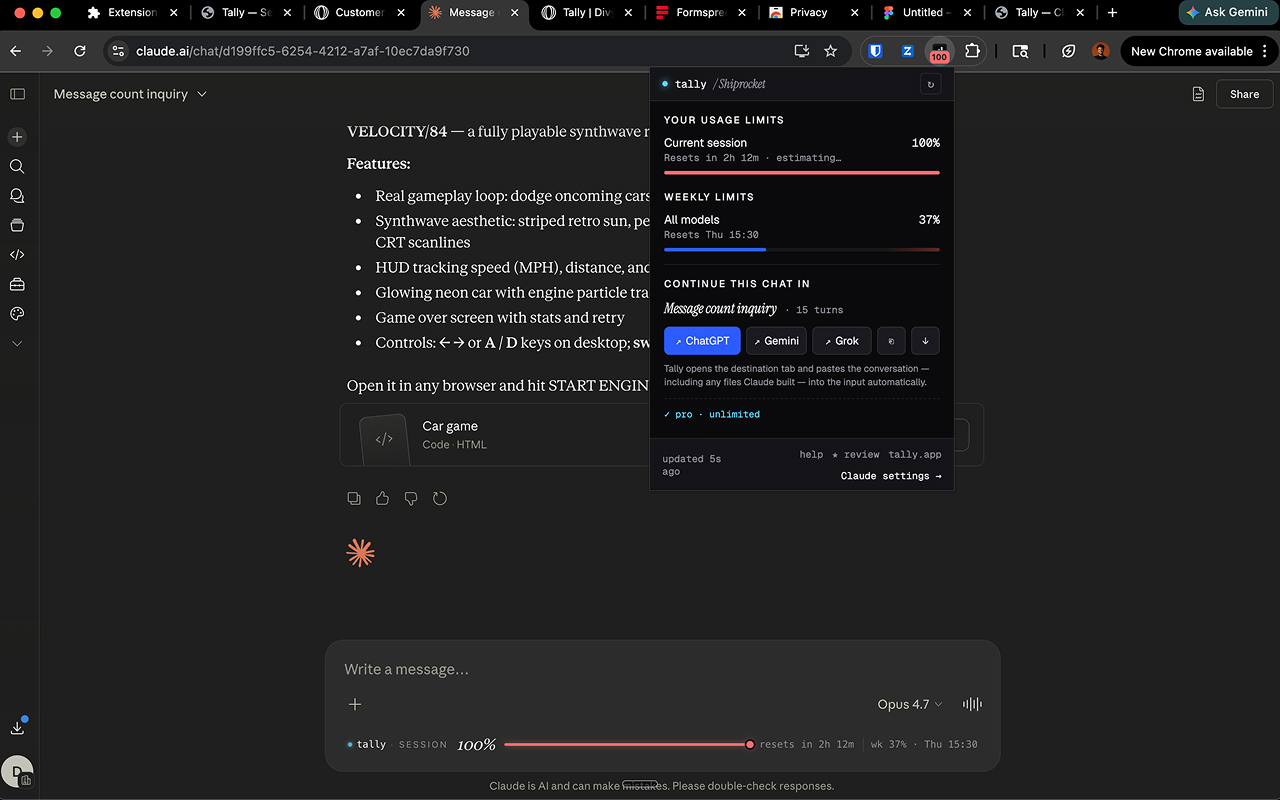
Task: Open site information icon in address bar
Action: coord(118,51)
